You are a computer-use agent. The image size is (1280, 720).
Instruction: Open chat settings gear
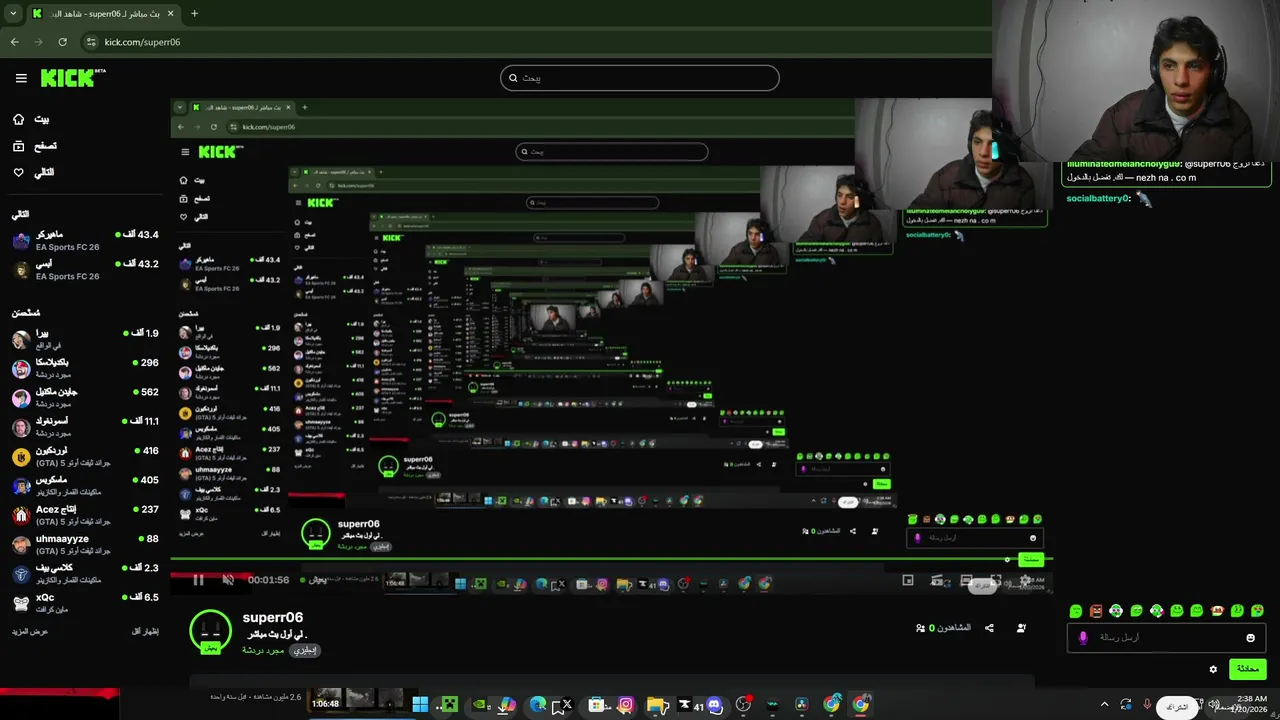[x=1213, y=669]
